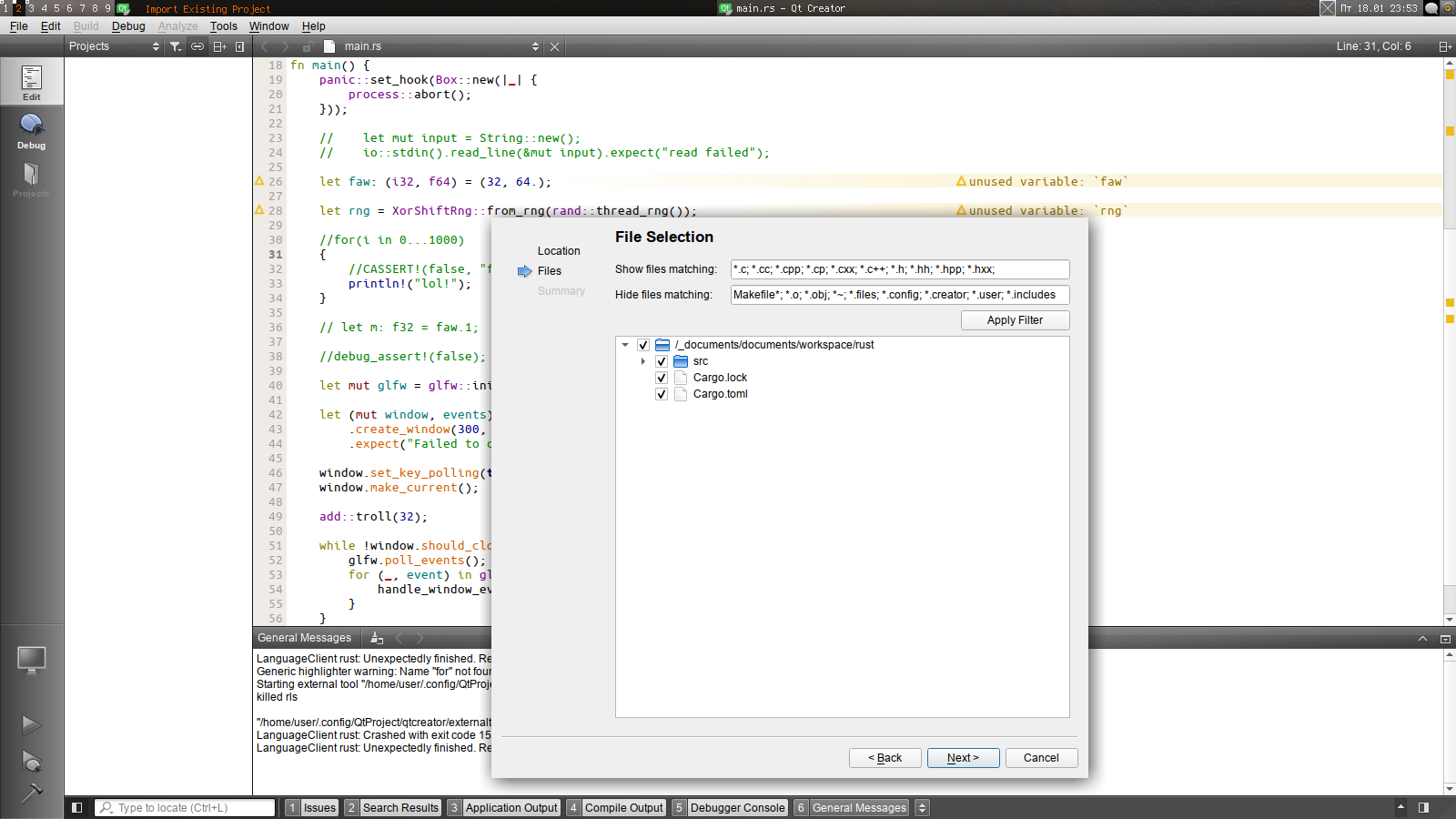Open the Tools menu

[x=223, y=26]
